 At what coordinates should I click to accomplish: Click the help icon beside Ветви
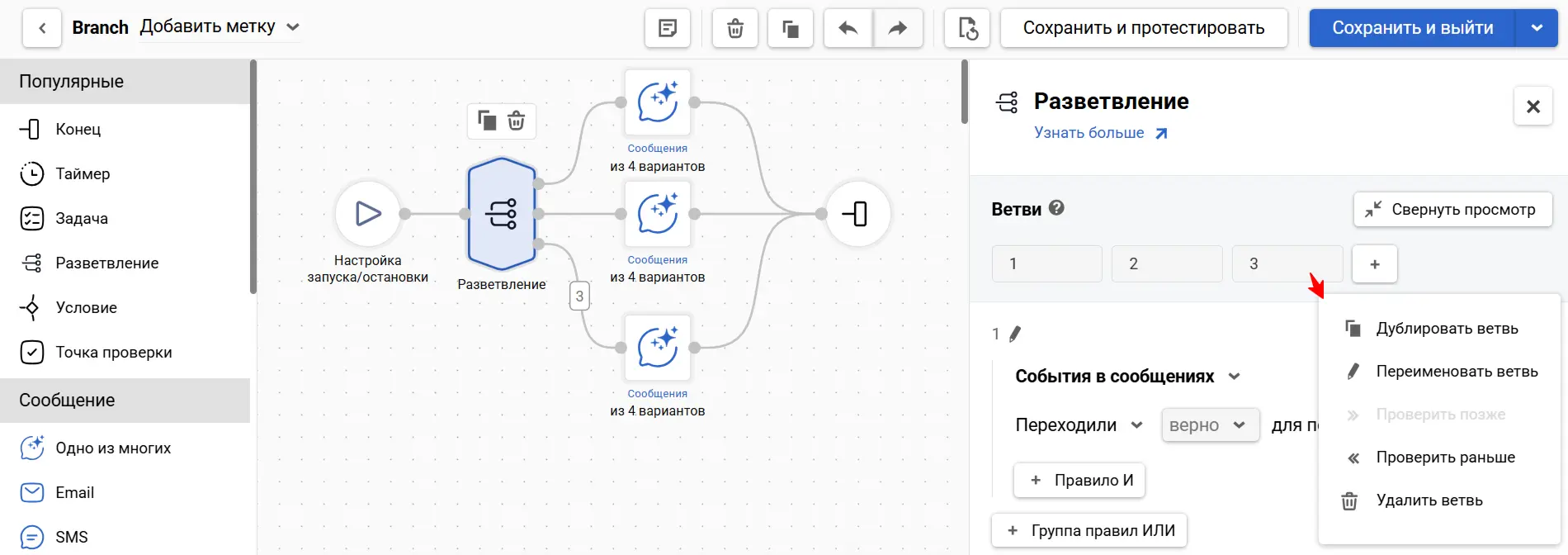[1056, 208]
